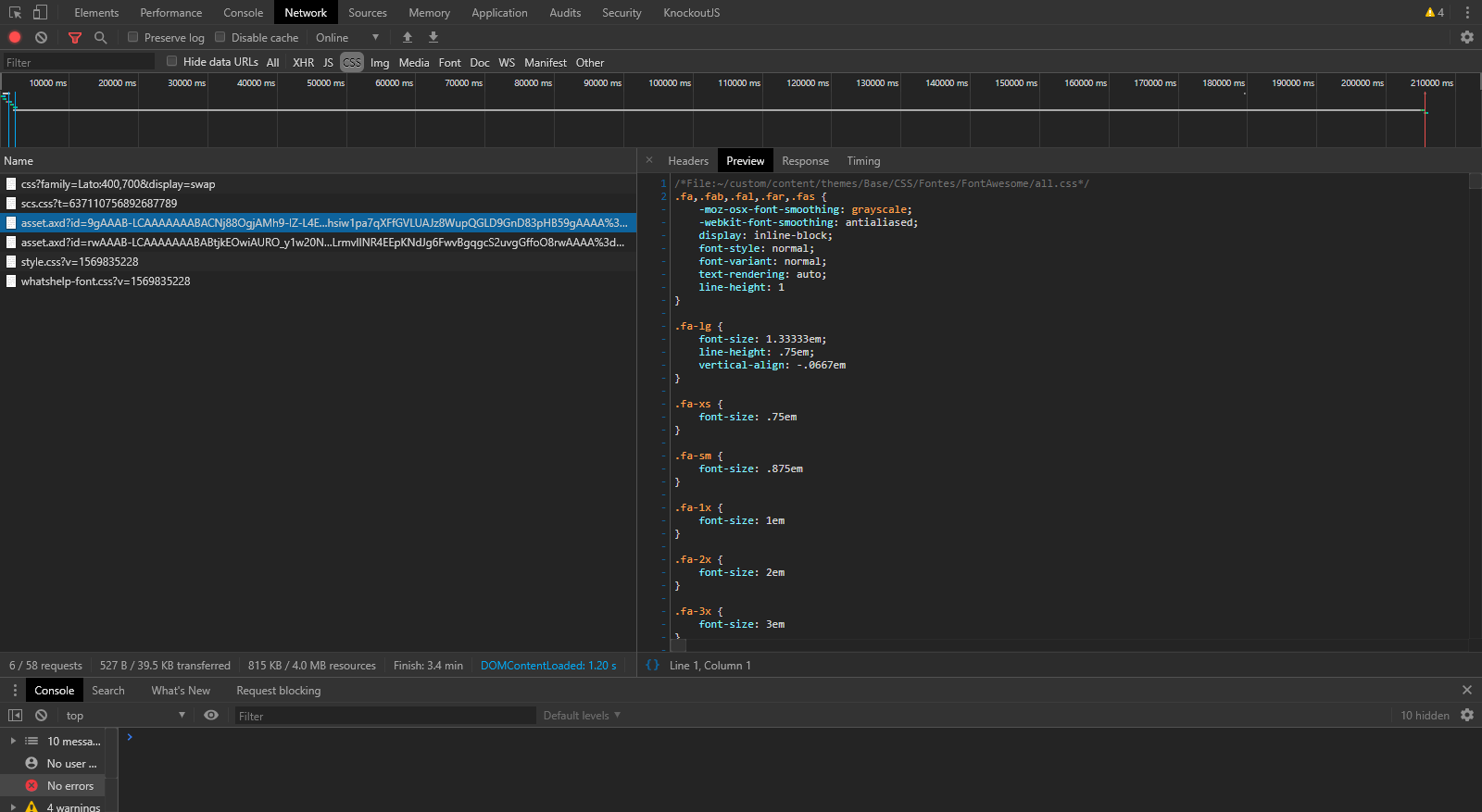The width and height of the screenshot is (1482, 812).
Task: Clear the network log
Action: 41,37
